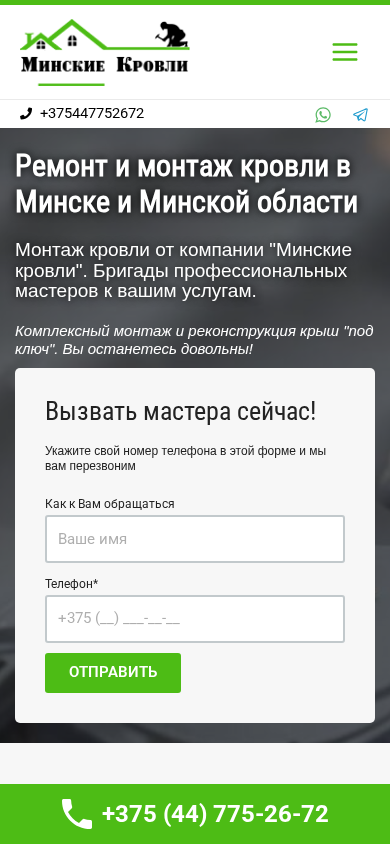Open the green hamburger menu
The height and width of the screenshot is (844, 390).
click(x=345, y=52)
